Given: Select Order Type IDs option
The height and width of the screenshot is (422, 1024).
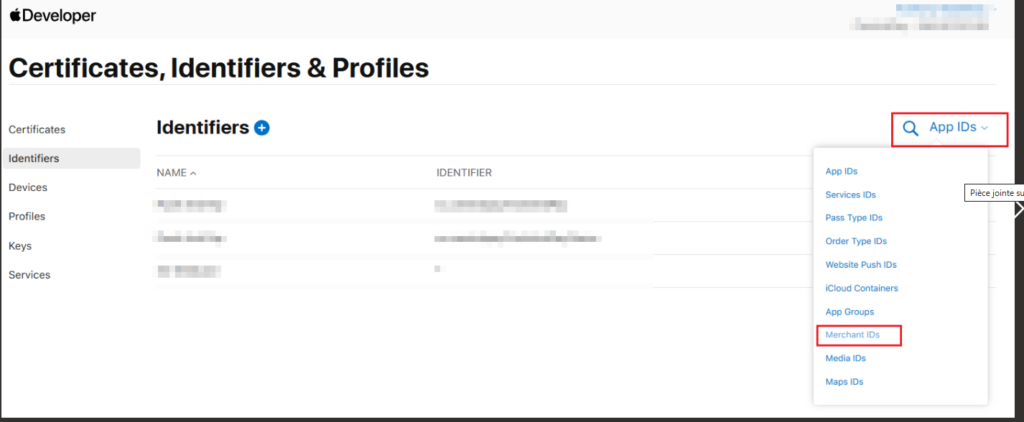Looking at the screenshot, I should coord(856,241).
